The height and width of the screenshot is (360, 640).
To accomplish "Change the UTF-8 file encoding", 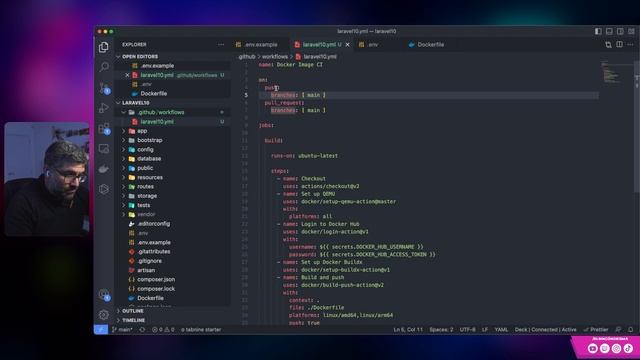I will pos(467,329).
